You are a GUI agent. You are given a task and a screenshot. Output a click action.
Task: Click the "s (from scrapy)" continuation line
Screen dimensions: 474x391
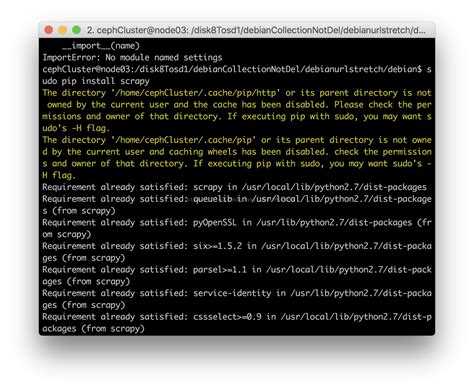[x=79, y=211]
